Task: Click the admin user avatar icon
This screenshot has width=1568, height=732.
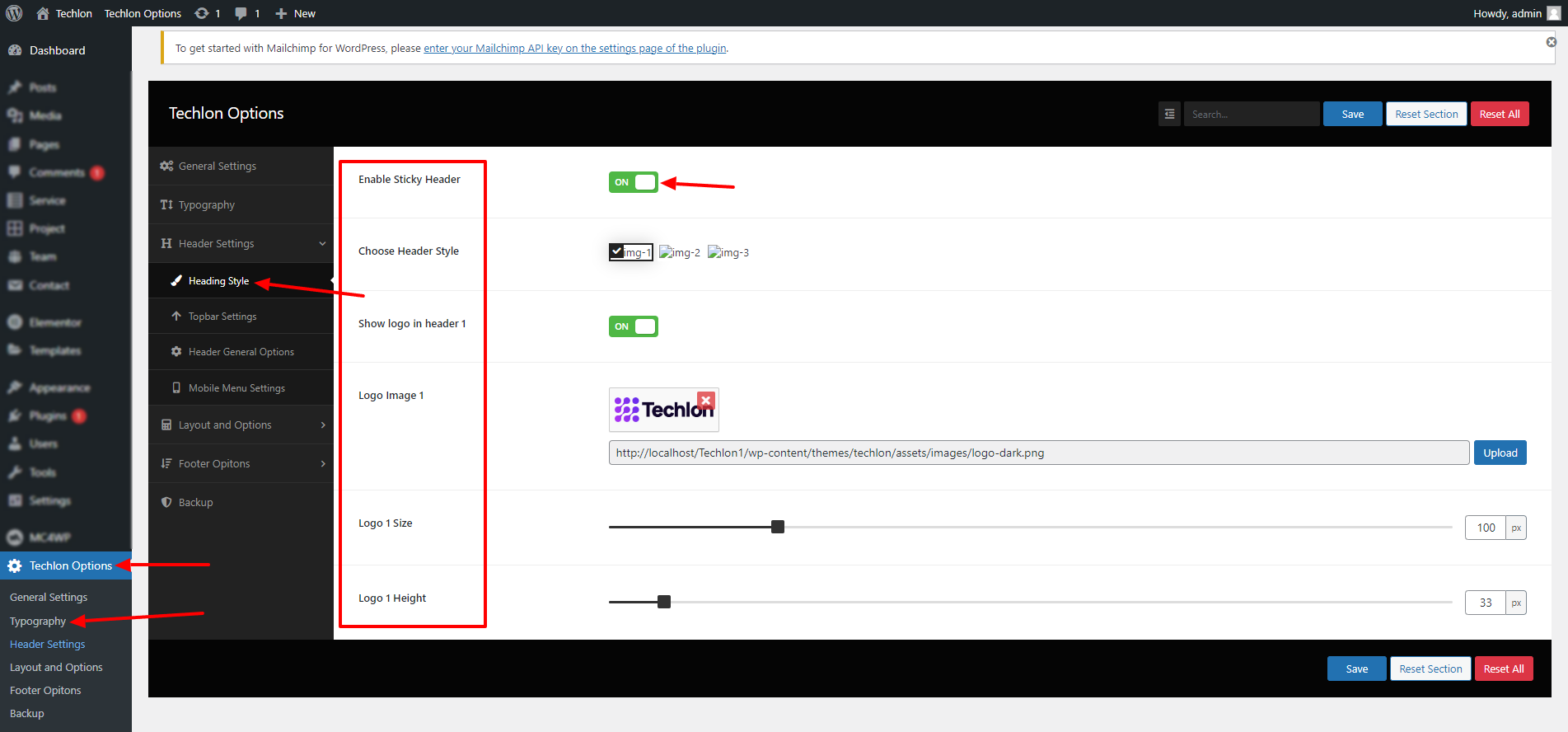Action: click(x=1553, y=13)
